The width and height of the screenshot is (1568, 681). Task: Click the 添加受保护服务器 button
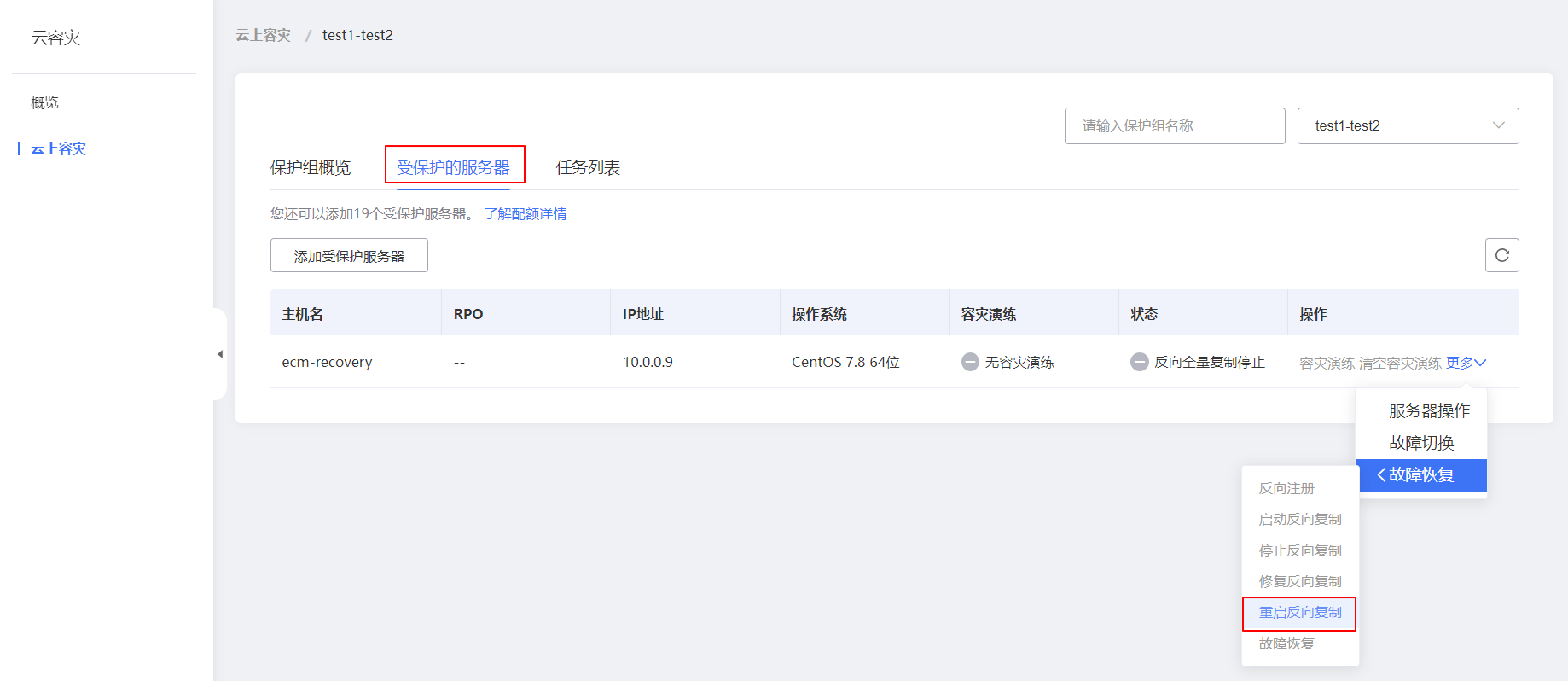click(x=349, y=256)
